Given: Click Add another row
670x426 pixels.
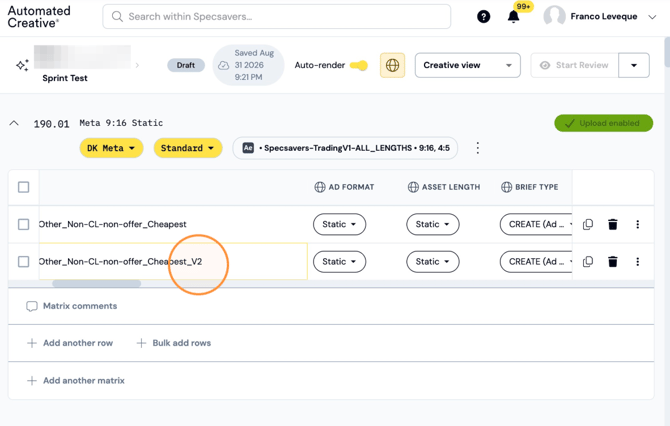Looking at the screenshot, I should tap(70, 343).
